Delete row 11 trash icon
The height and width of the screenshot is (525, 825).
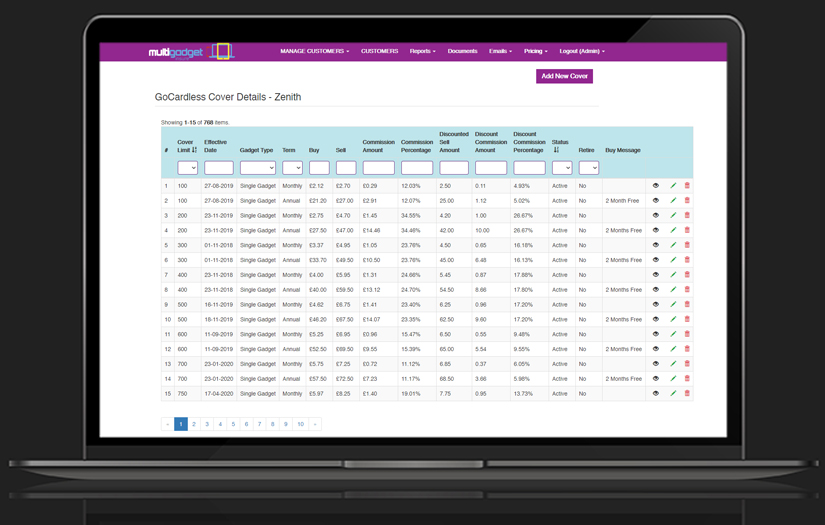click(x=687, y=334)
